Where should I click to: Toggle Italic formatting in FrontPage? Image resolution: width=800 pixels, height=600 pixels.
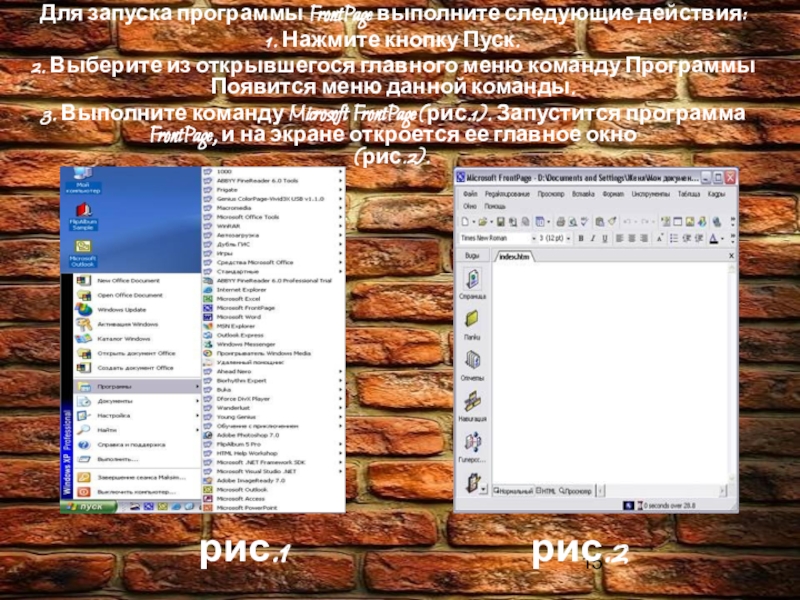593,238
